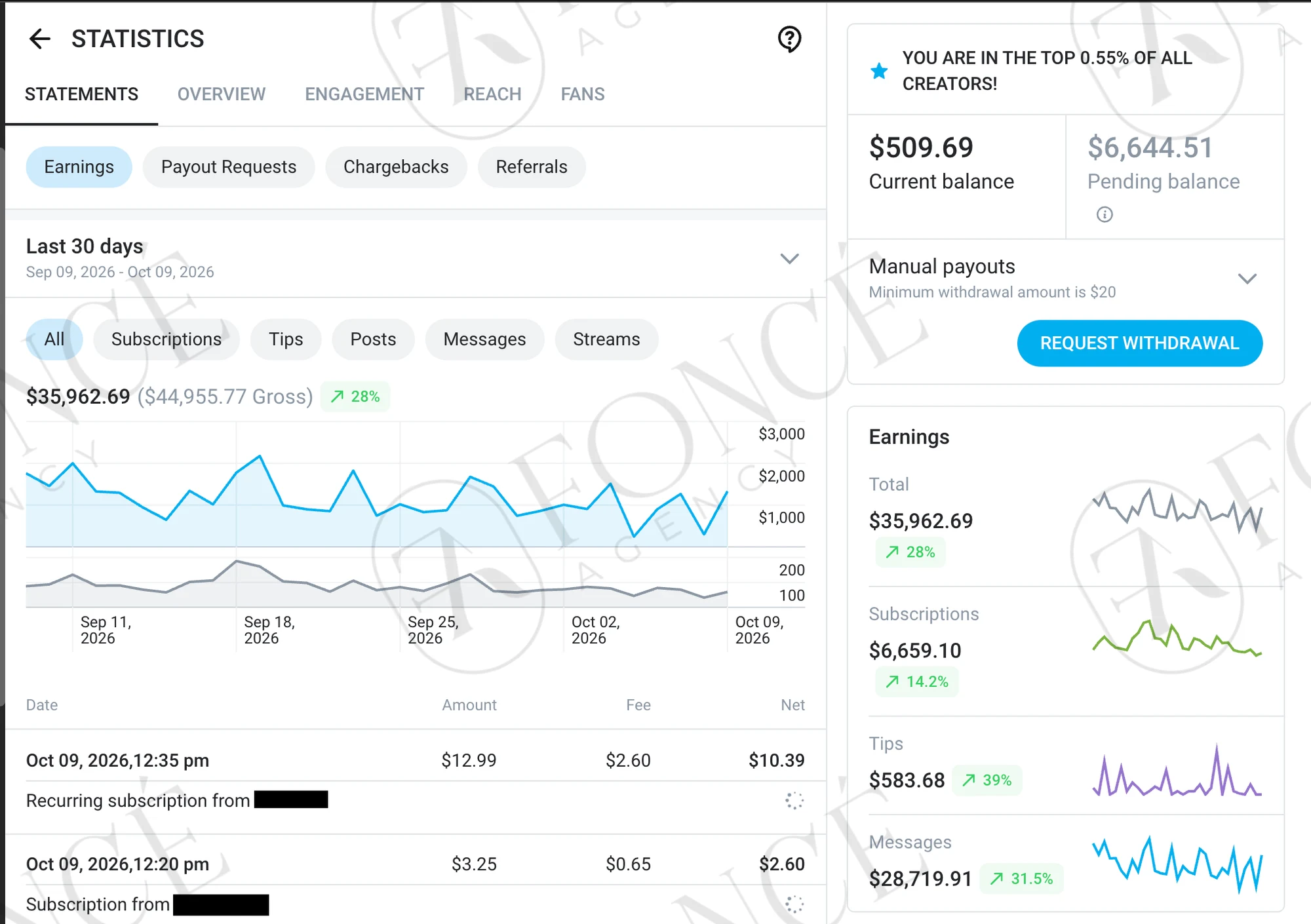Select the Payout Requests pill
Image resolution: width=1311 pixels, height=924 pixels.
tap(229, 167)
